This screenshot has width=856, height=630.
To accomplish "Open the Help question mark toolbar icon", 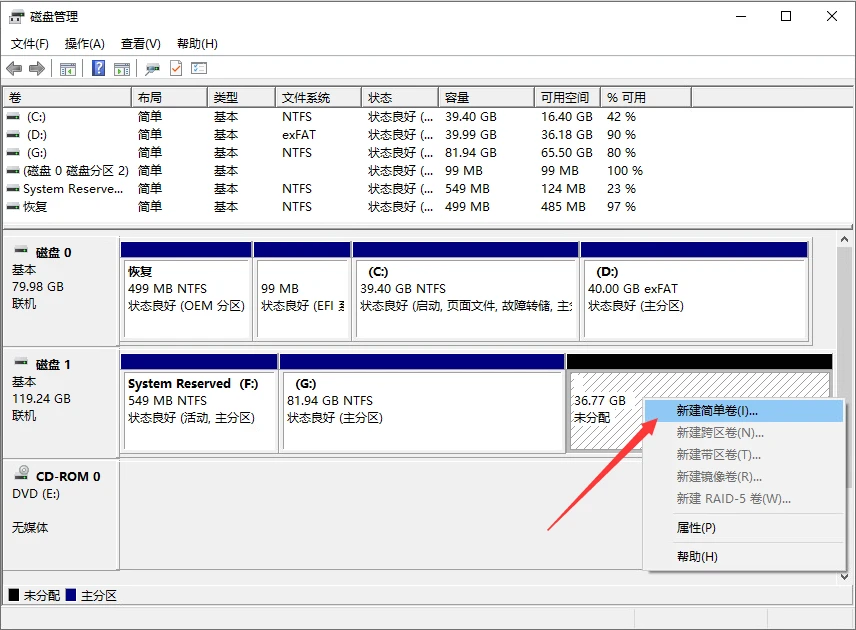I will point(97,68).
